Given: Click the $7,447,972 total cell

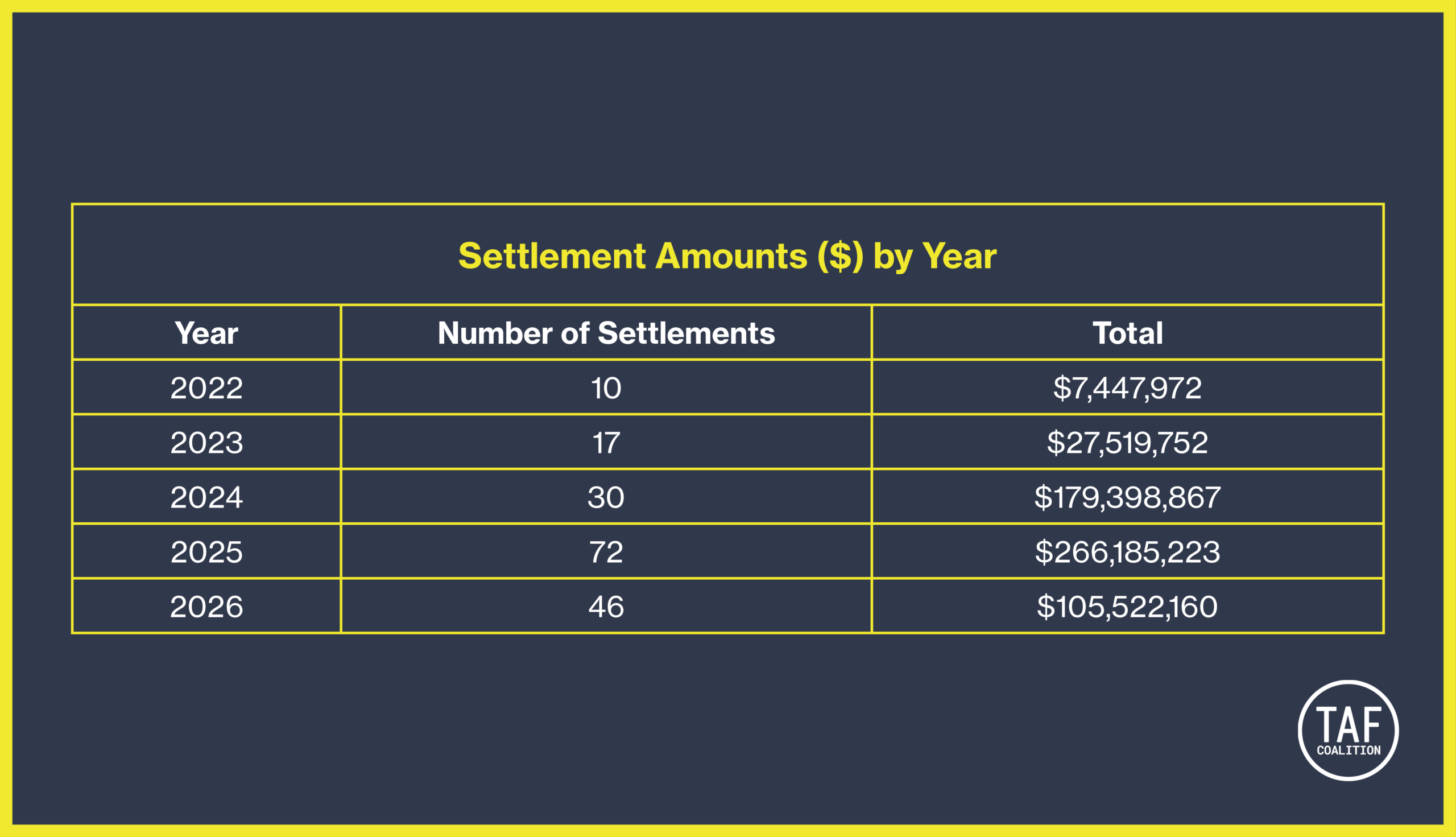Looking at the screenshot, I should (x=1127, y=387).
